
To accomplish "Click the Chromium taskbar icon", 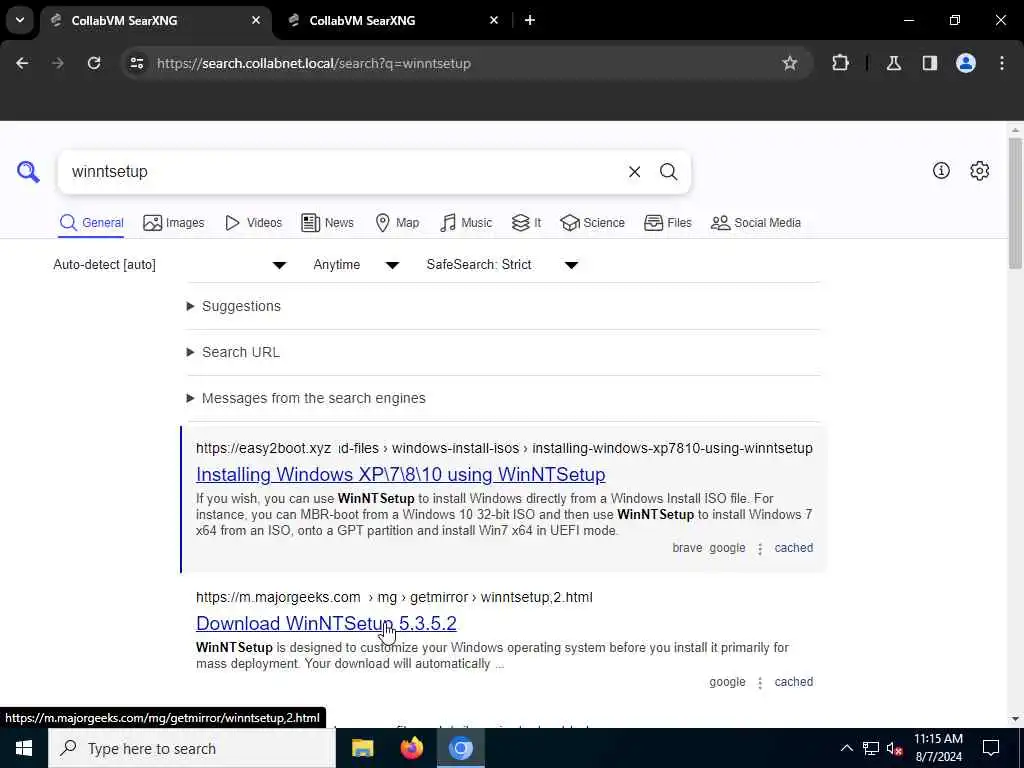I will click(460, 748).
